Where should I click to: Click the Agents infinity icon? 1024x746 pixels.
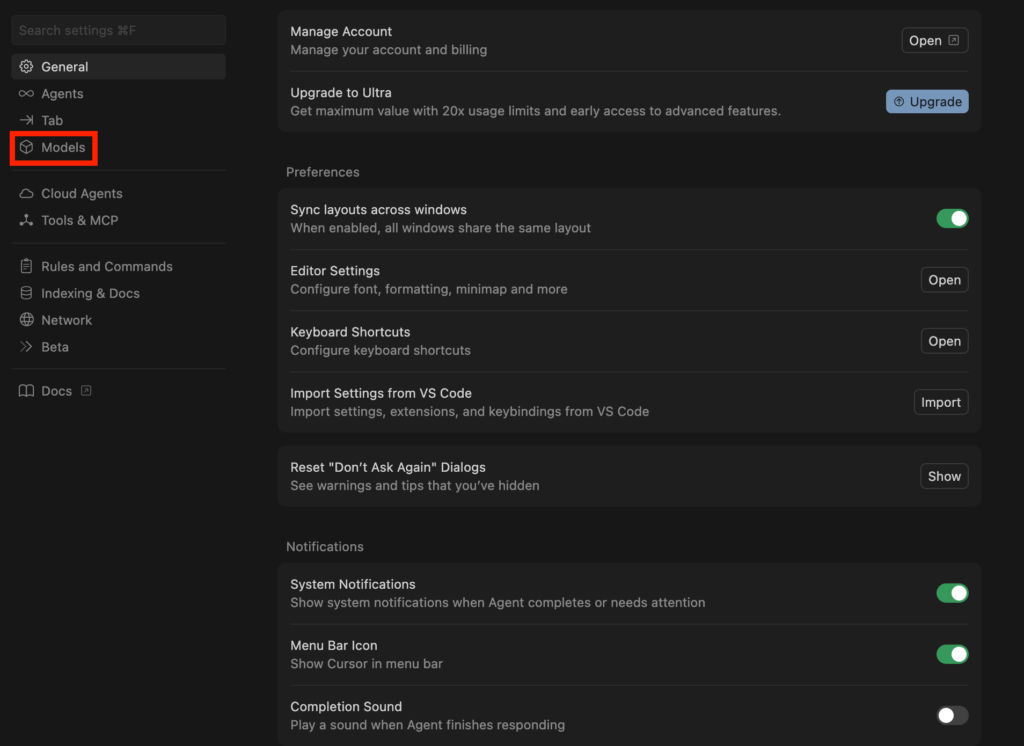tap(27, 94)
